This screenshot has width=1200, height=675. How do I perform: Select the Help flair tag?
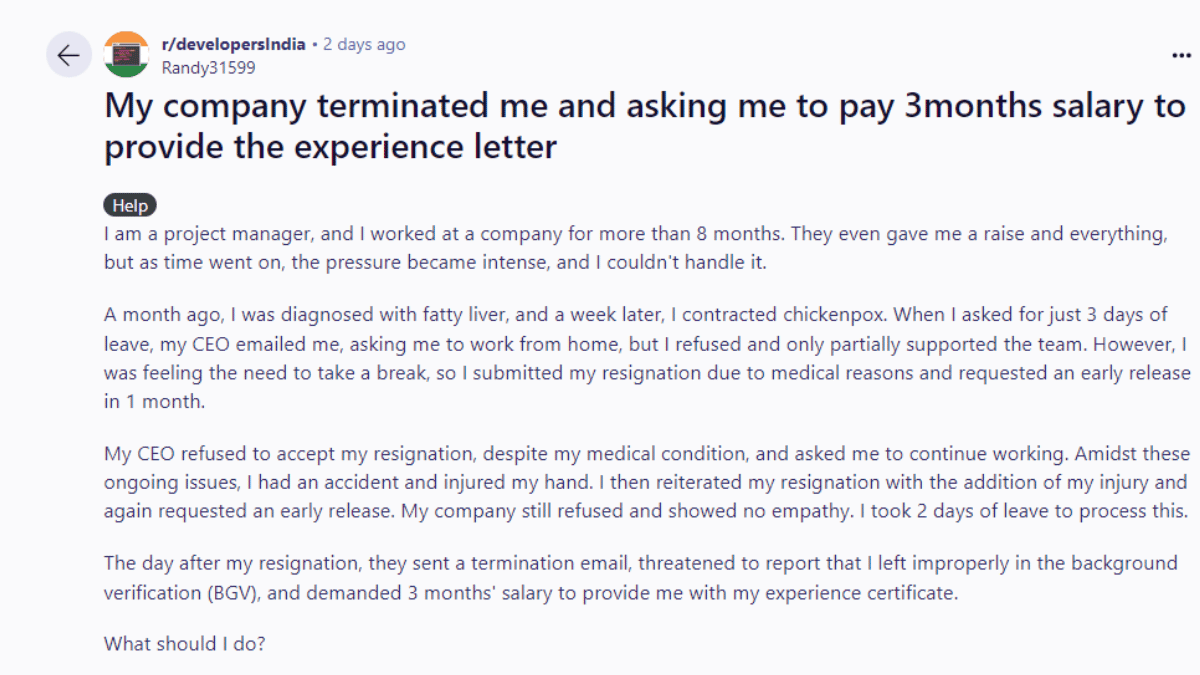130,206
